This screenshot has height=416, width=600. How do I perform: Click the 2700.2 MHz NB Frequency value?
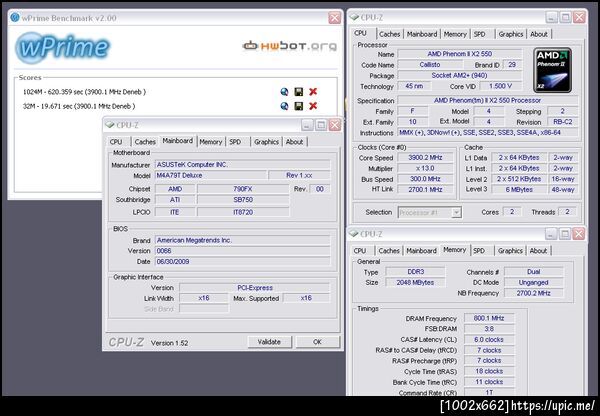tap(533, 293)
